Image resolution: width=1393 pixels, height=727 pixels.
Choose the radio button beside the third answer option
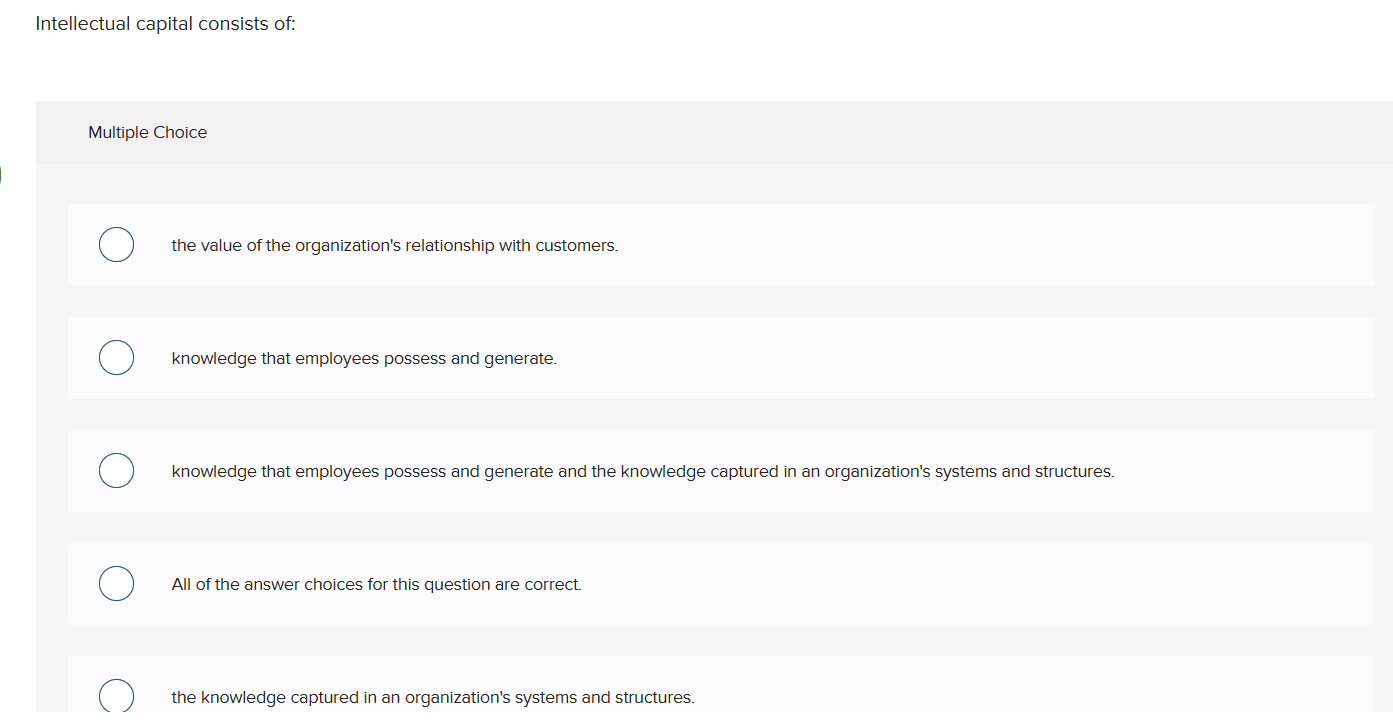coord(116,470)
